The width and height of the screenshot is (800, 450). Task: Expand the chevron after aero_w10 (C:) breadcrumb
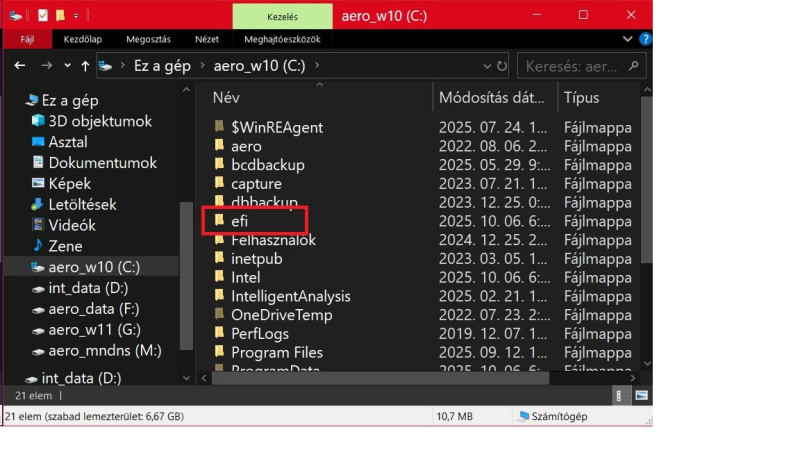point(317,65)
